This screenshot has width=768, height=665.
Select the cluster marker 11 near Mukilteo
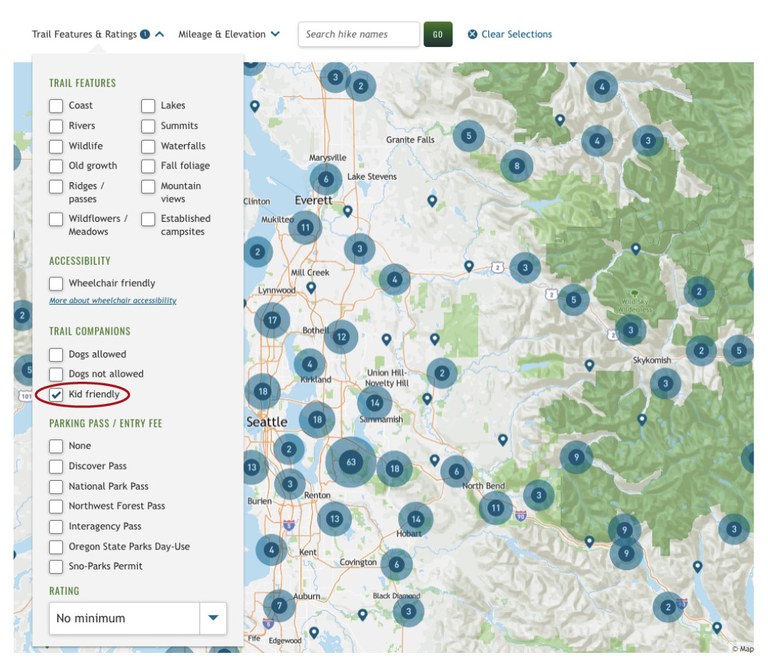[305, 227]
